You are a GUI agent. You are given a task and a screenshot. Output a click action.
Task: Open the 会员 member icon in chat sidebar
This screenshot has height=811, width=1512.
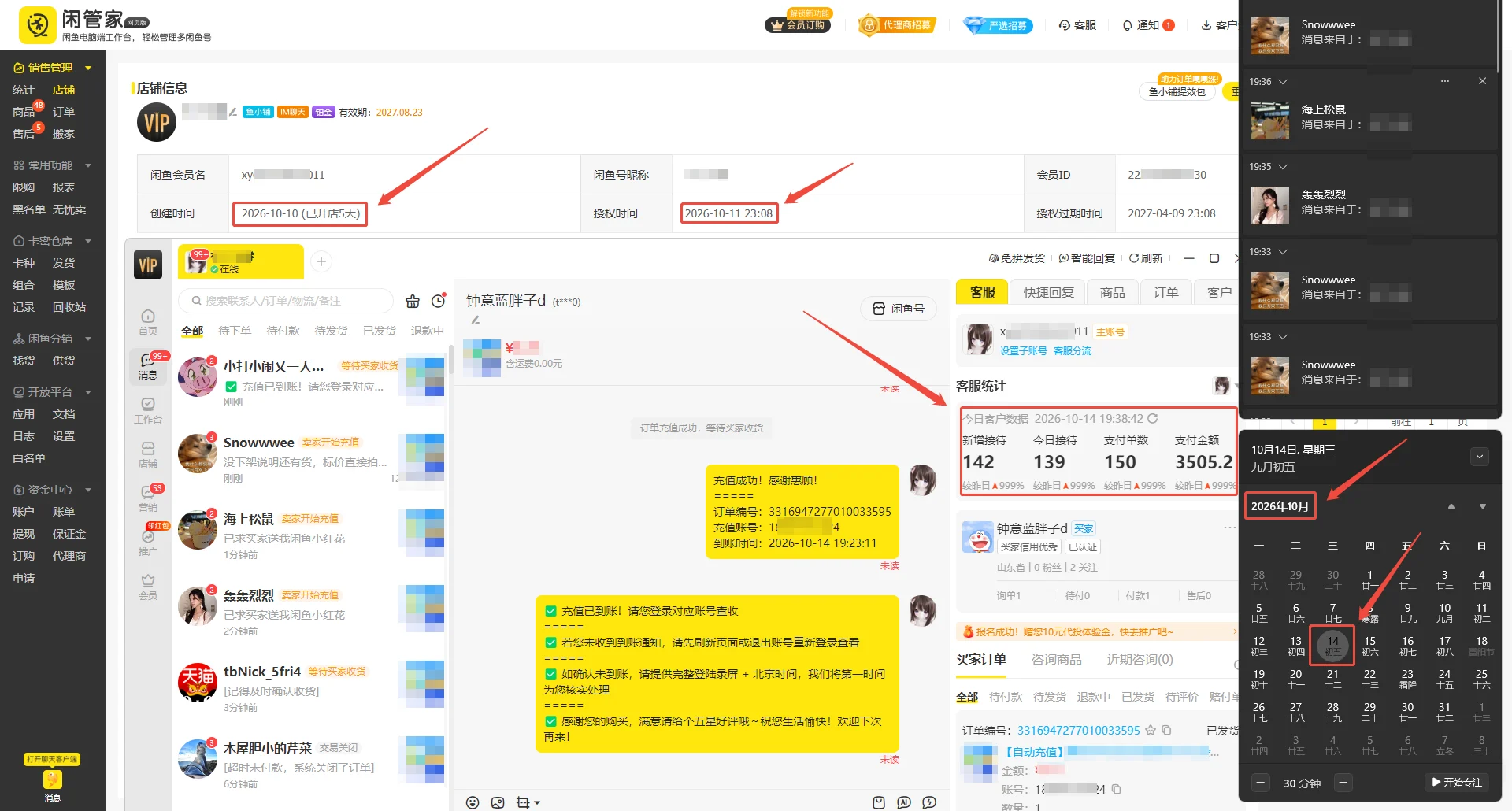pos(148,587)
